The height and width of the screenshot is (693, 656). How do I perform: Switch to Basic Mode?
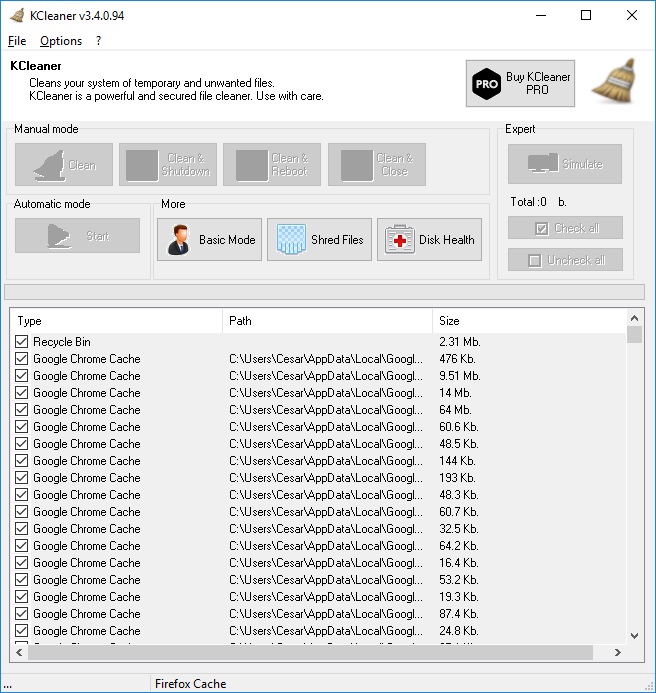(x=210, y=240)
